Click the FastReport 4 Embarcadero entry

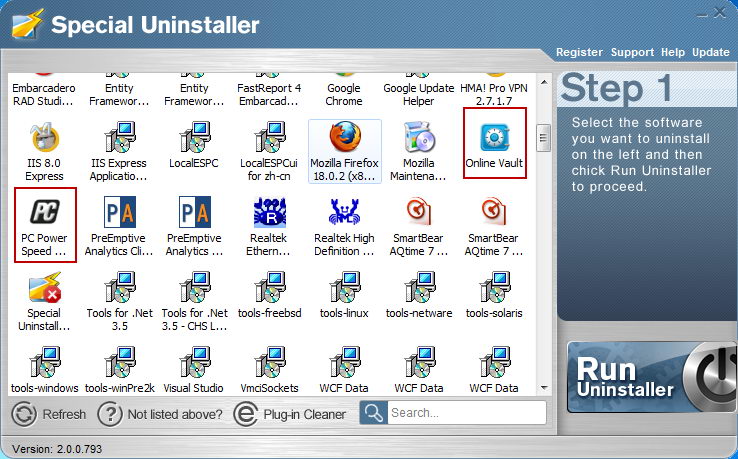tap(269, 90)
